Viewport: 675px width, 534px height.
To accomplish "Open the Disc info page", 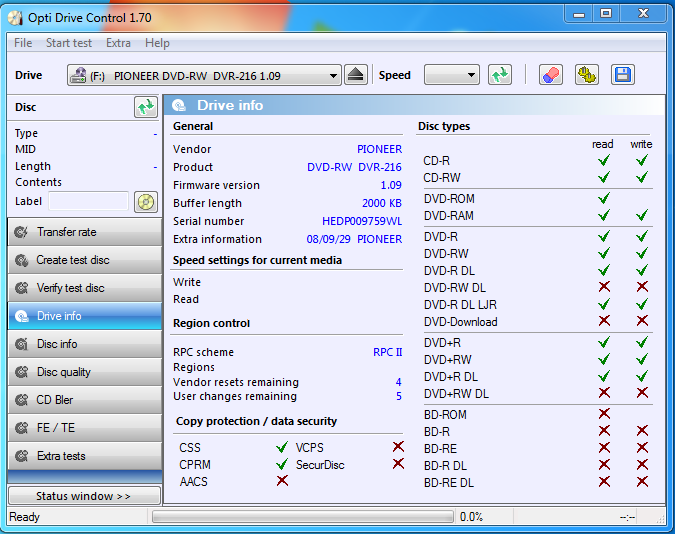I will (x=85, y=344).
